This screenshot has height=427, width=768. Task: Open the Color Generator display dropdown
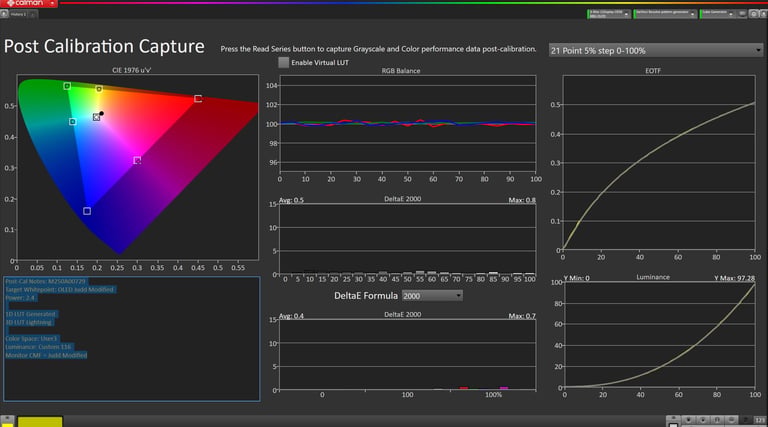click(x=717, y=14)
